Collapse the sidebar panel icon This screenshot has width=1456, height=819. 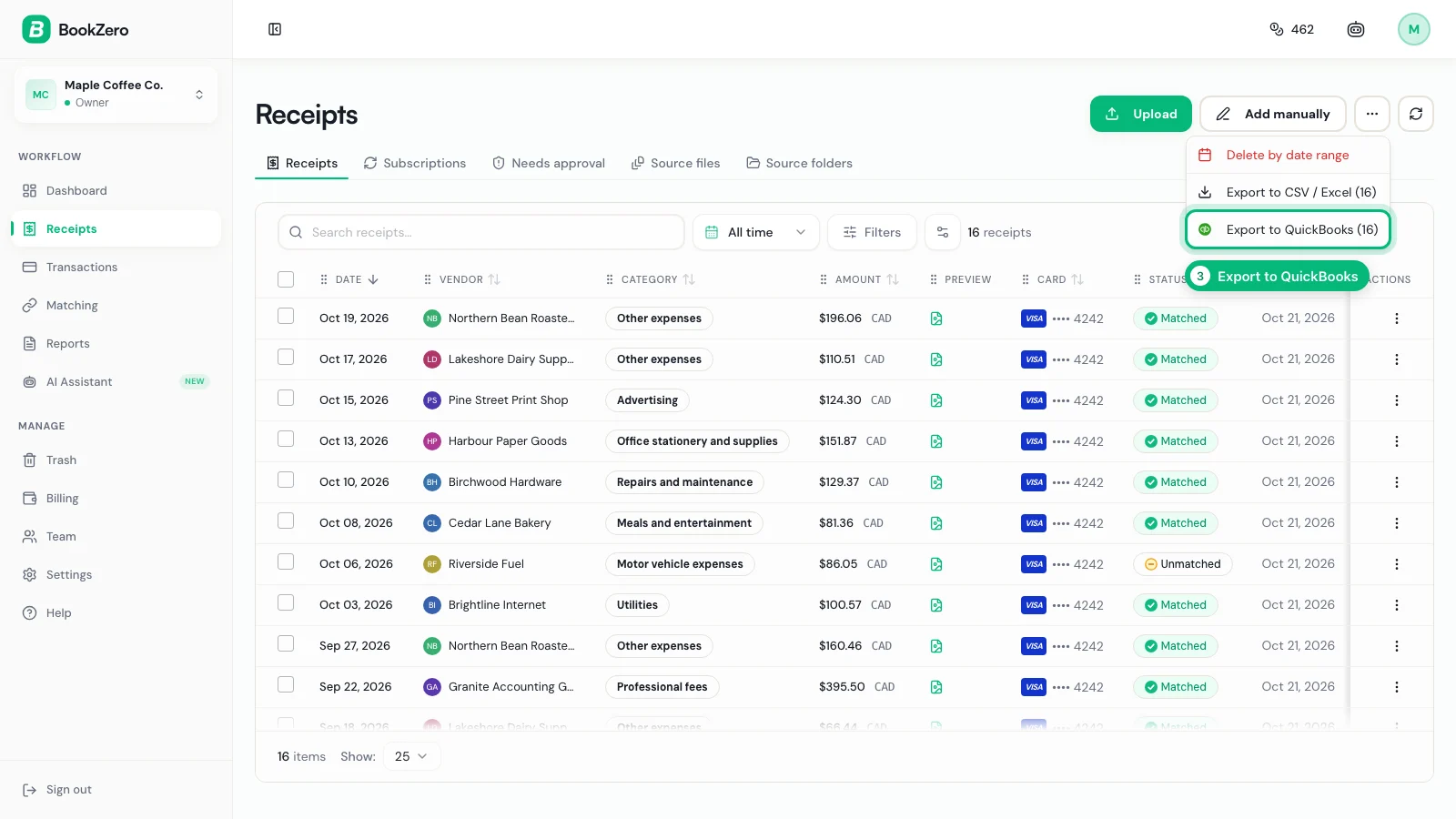click(x=275, y=29)
